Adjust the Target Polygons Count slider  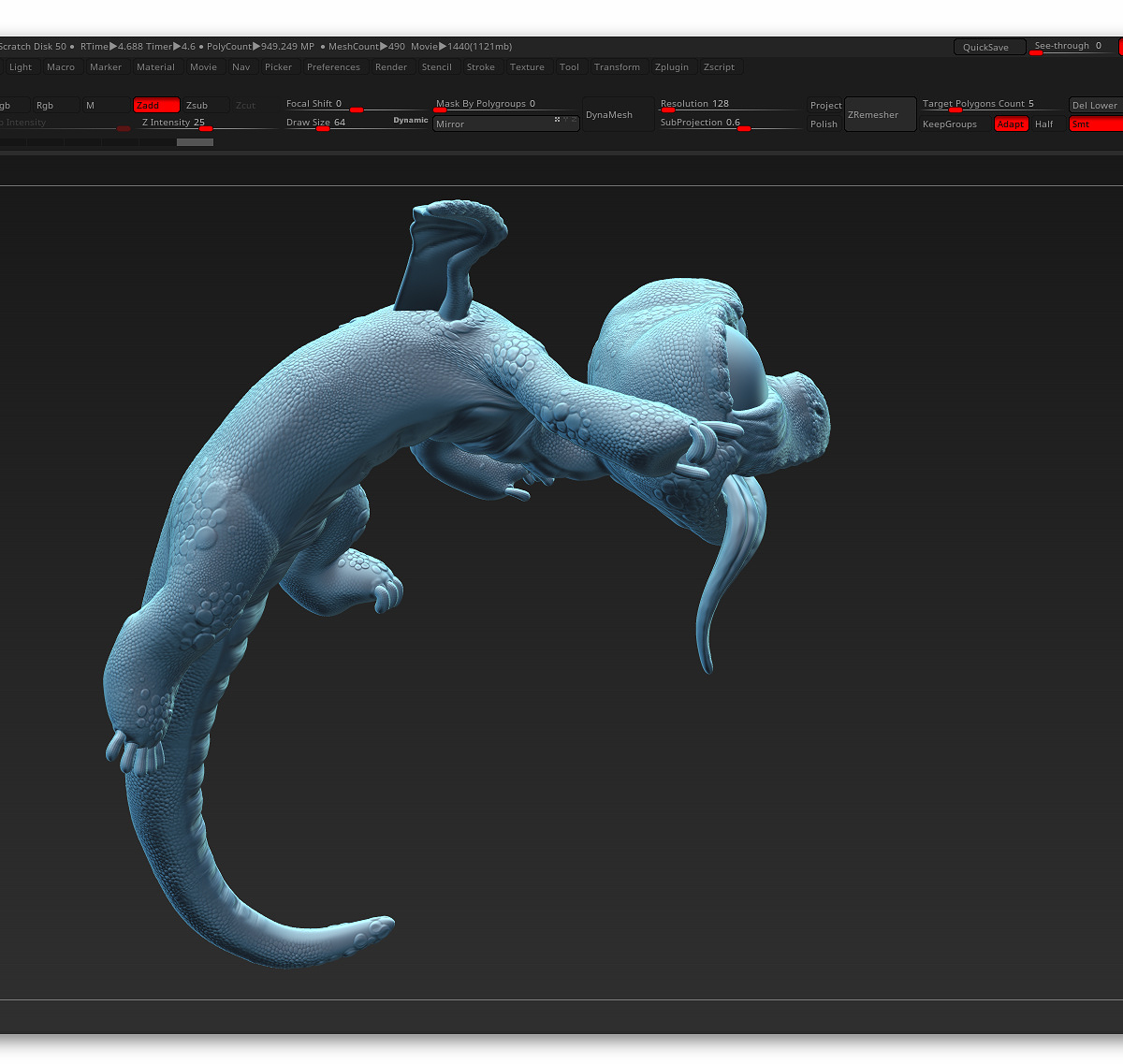[x=992, y=105]
